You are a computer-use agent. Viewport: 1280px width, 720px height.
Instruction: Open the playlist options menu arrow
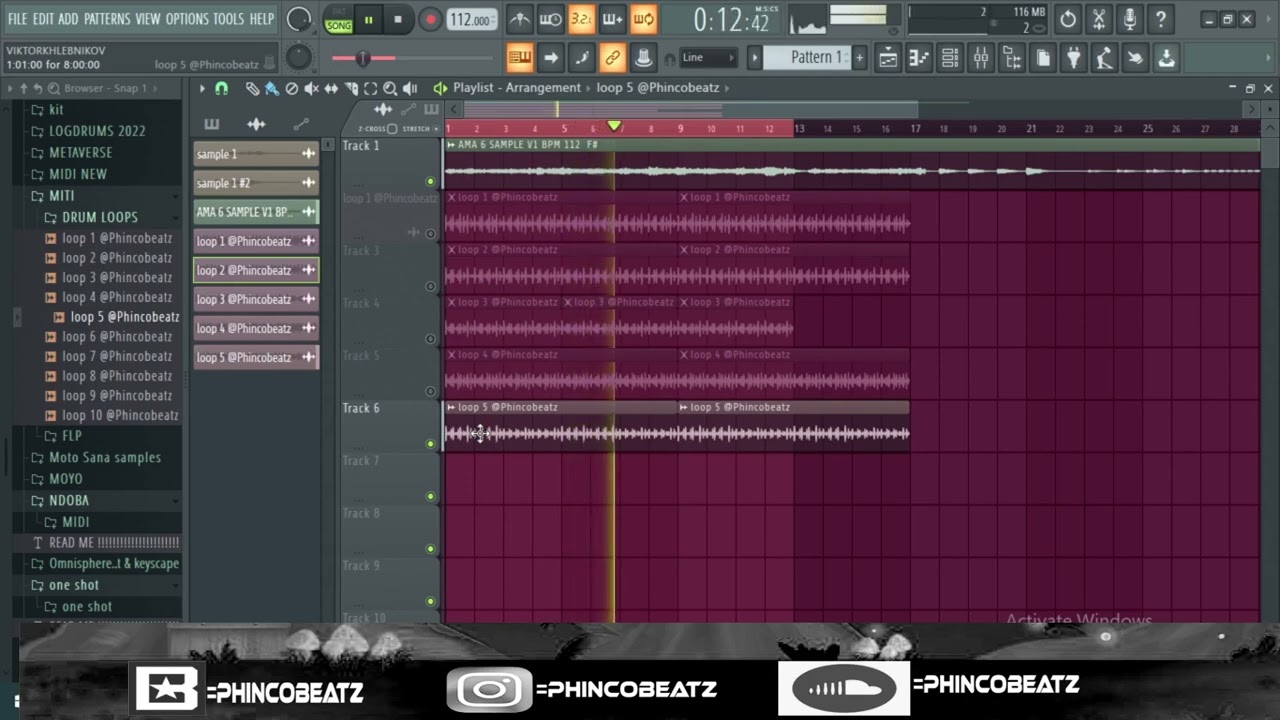coord(202,88)
